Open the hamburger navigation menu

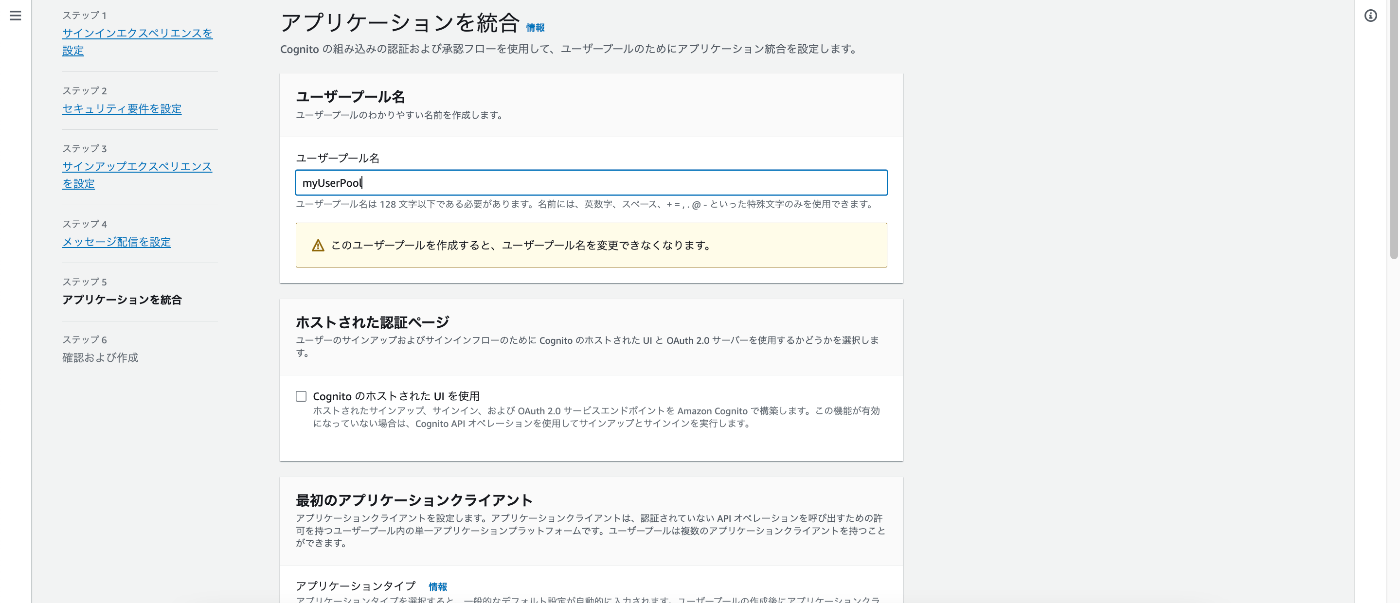point(15,16)
